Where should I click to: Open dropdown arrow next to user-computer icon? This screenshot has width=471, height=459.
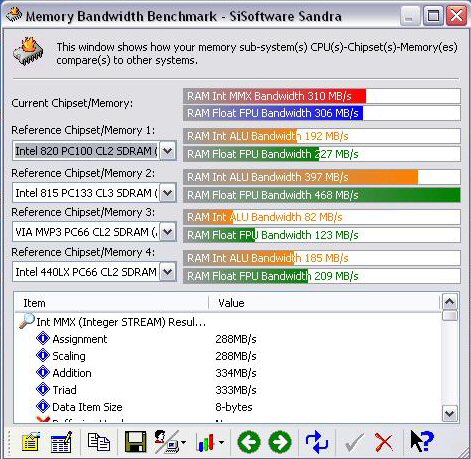click(x=183, y=443)
